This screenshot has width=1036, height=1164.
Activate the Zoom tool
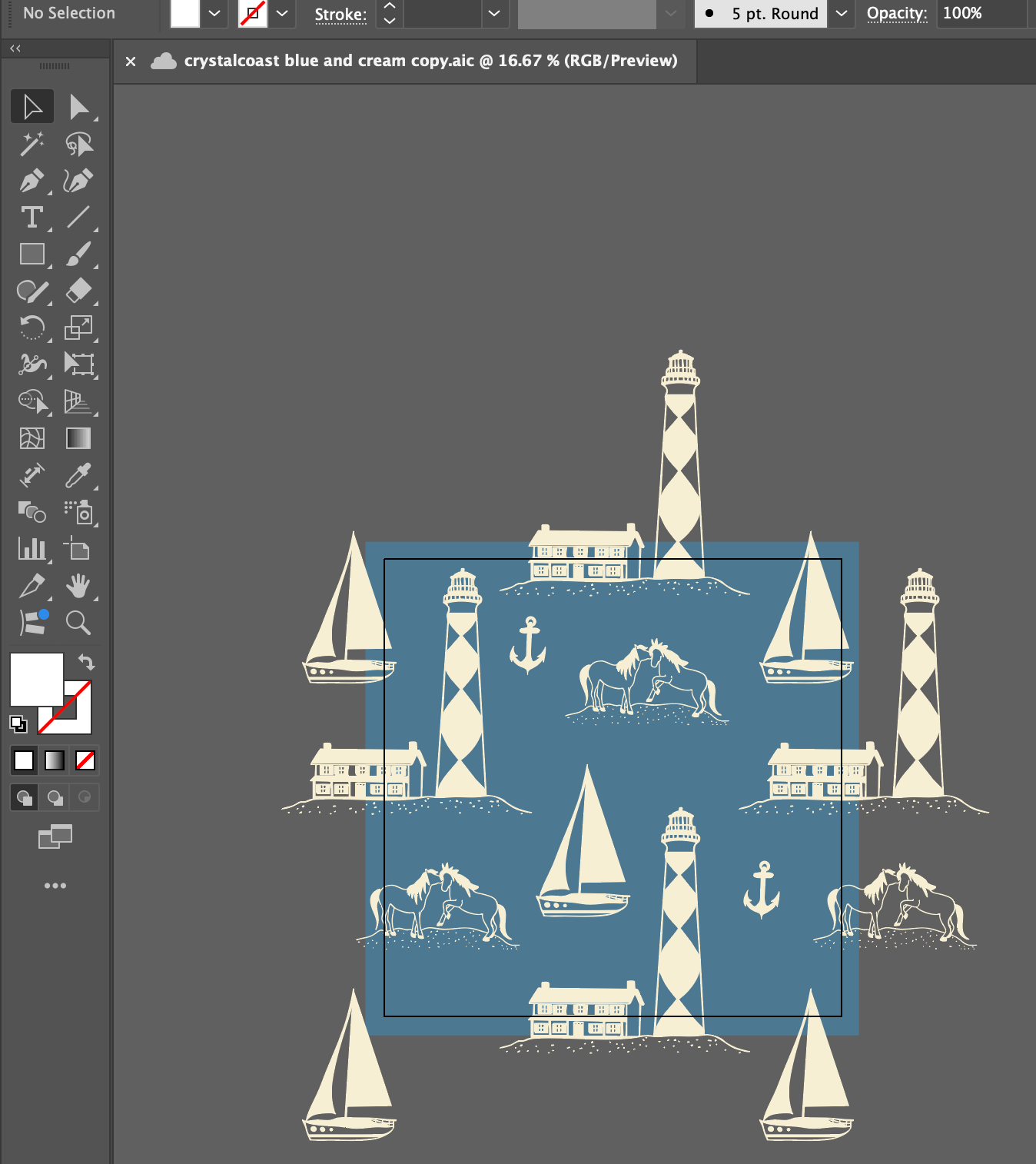pyautogui.click(x=78, y=622)
